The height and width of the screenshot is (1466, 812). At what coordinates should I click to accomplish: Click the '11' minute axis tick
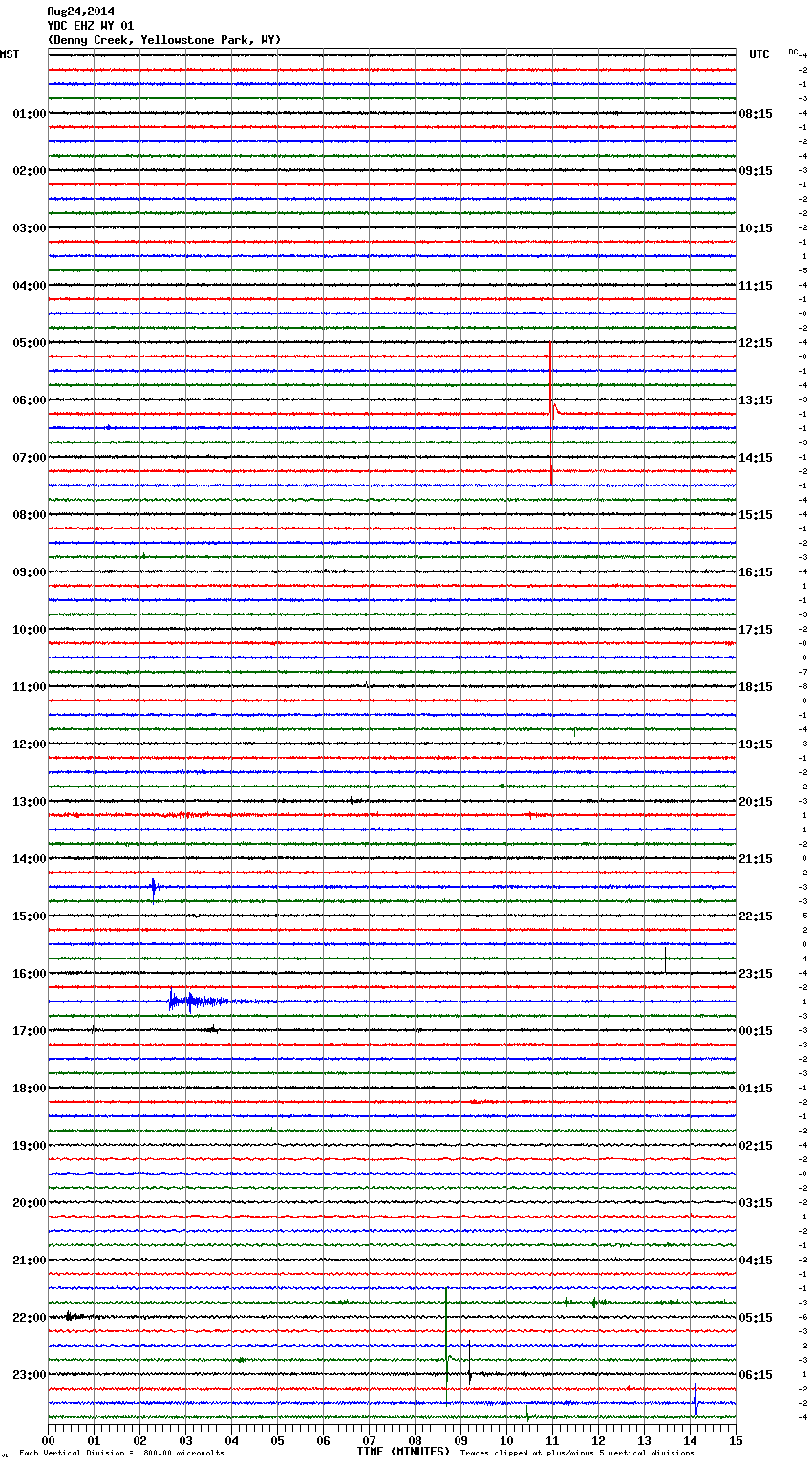click(552, 1440)
